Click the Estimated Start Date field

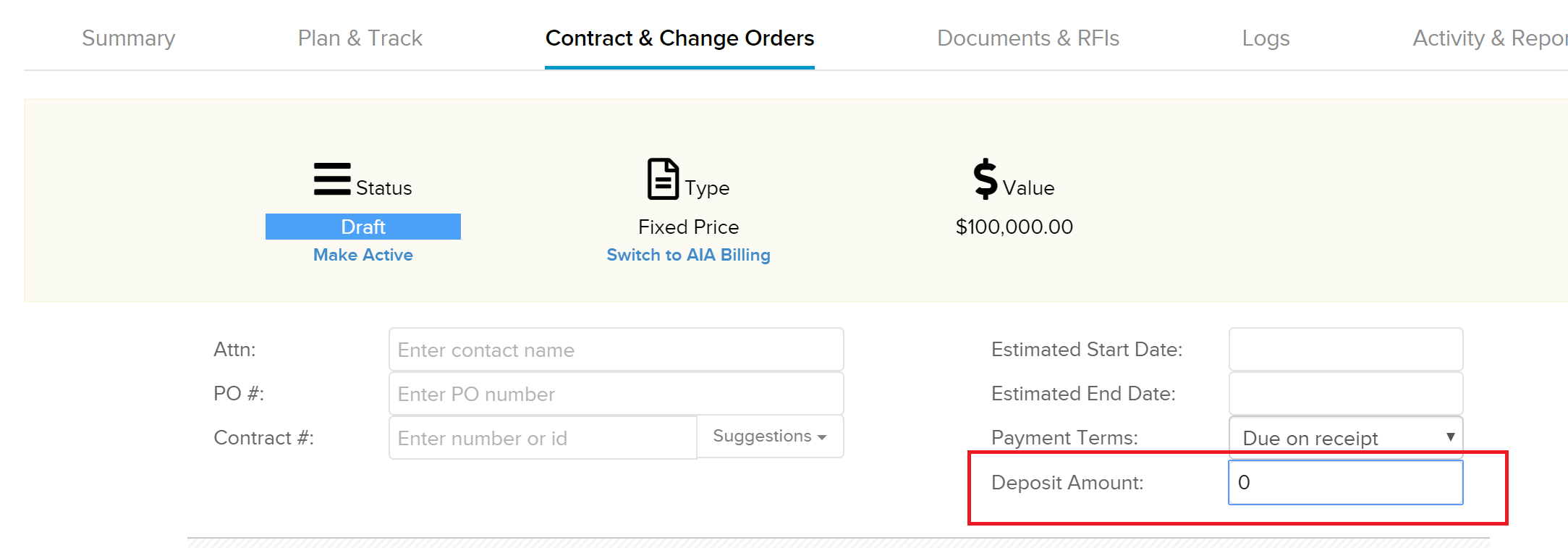[x=1346, y=349]
